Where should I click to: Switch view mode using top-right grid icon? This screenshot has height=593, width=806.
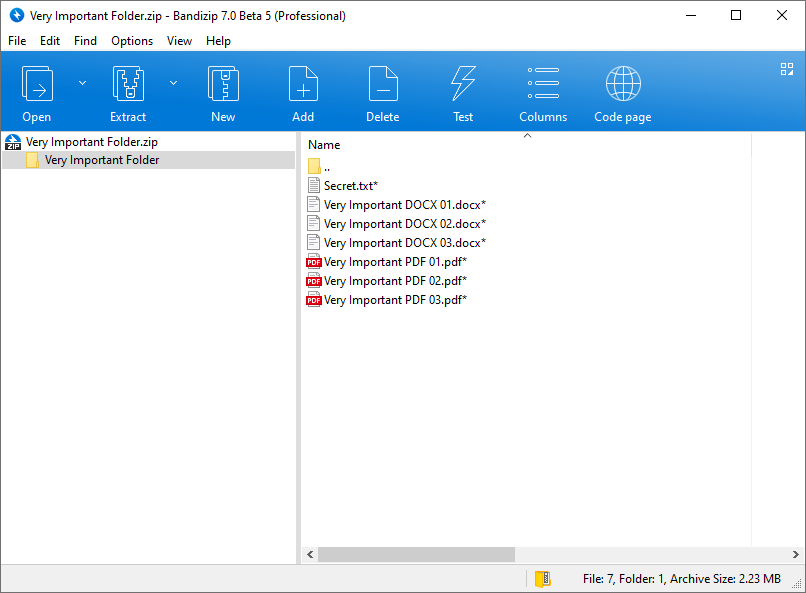click(786, 69)
